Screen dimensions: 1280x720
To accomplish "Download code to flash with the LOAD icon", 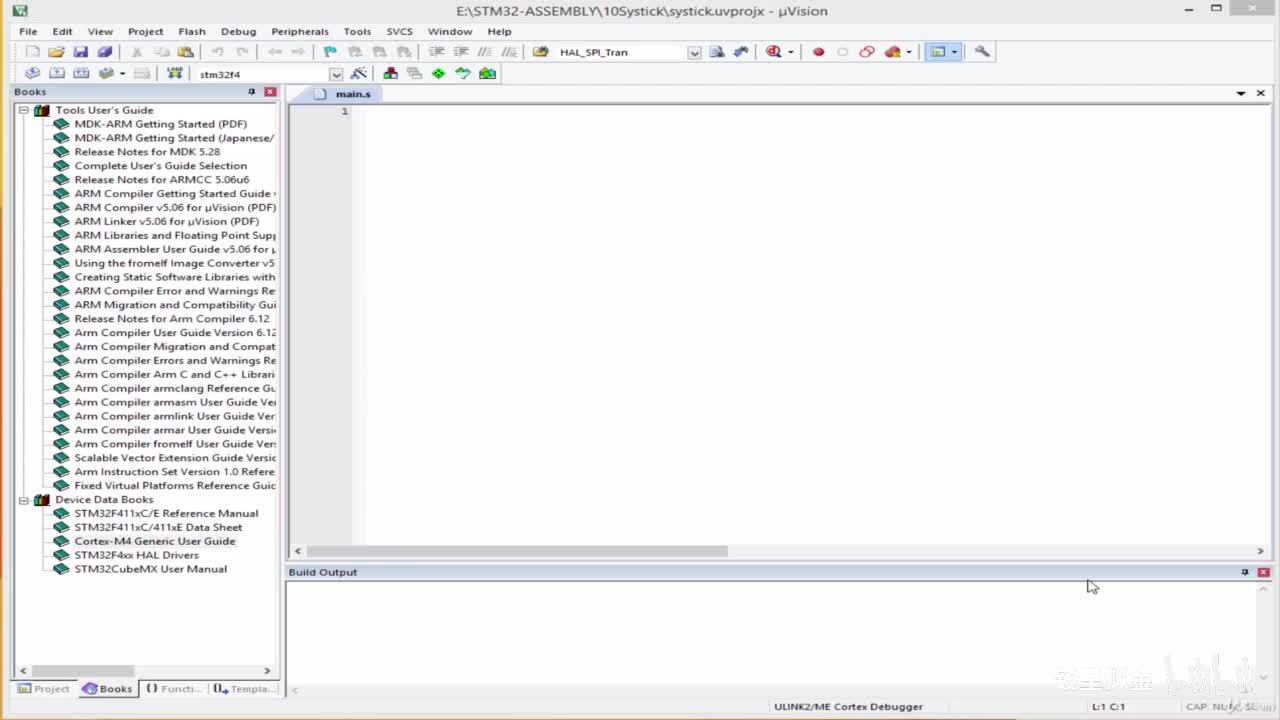I will pyautogui.click(x=175, y=74).
